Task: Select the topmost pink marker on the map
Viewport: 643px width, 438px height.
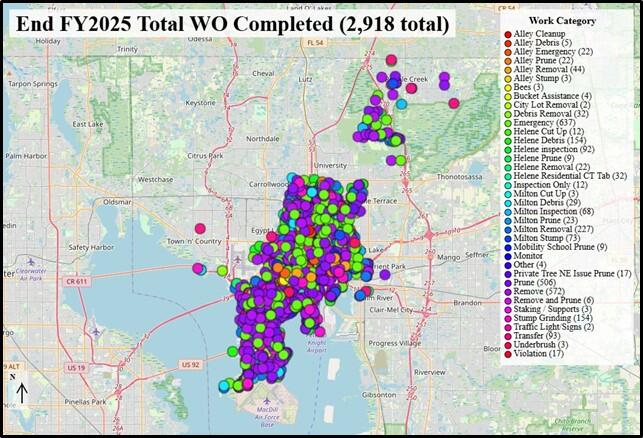Action: [x=391, y=60]
